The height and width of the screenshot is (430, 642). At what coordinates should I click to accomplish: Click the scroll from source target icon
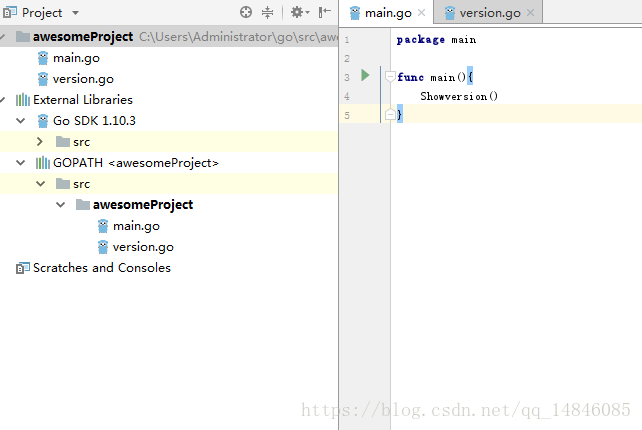point(246,13)
